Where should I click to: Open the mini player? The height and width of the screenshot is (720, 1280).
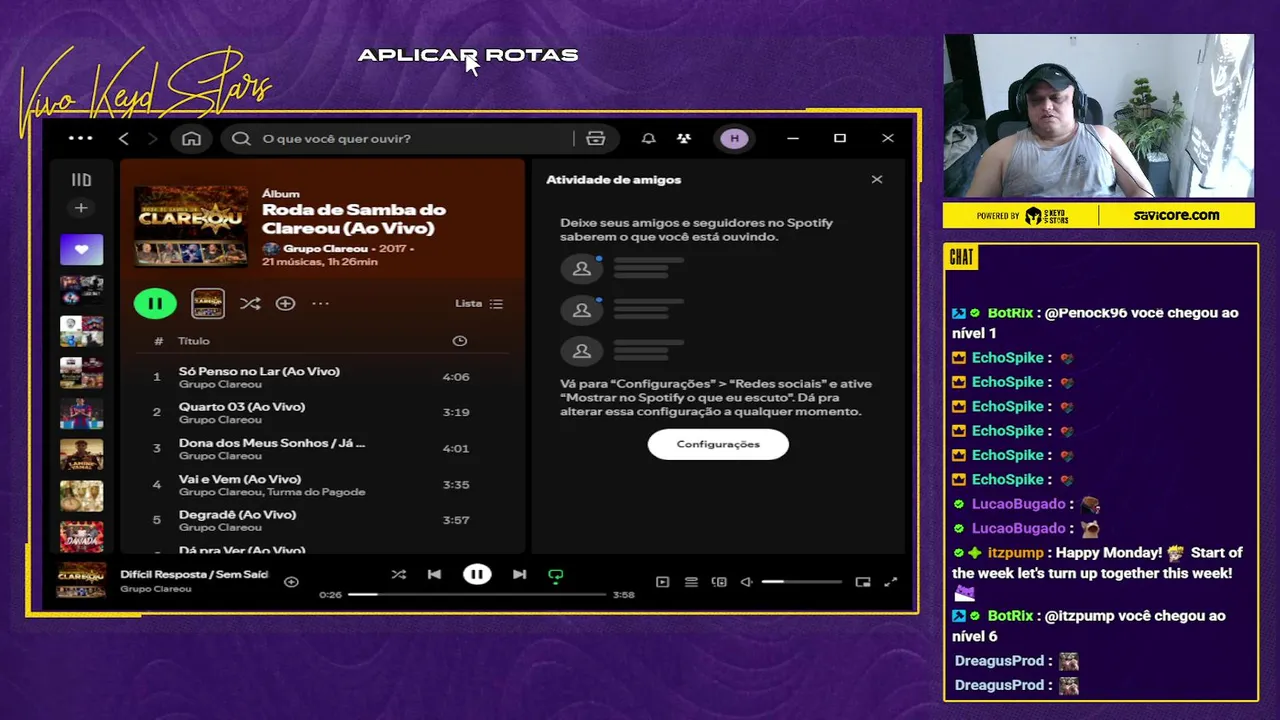(863, 582)
